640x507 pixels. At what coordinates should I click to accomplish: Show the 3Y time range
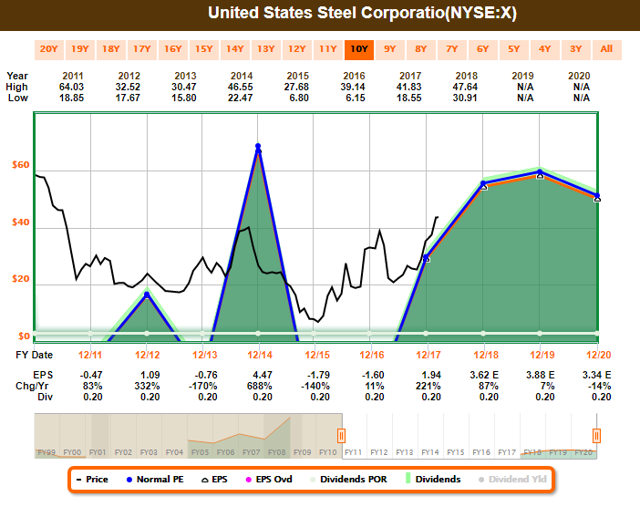point(576,49)
